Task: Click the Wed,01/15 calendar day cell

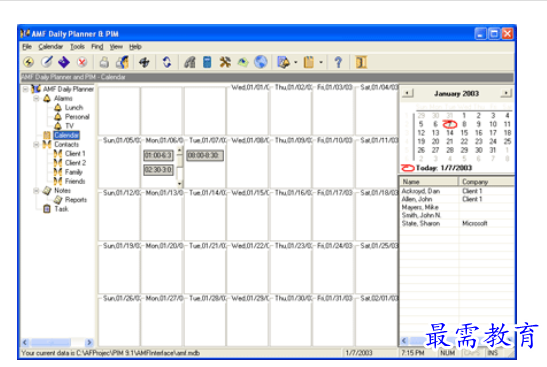Action: 247,216
